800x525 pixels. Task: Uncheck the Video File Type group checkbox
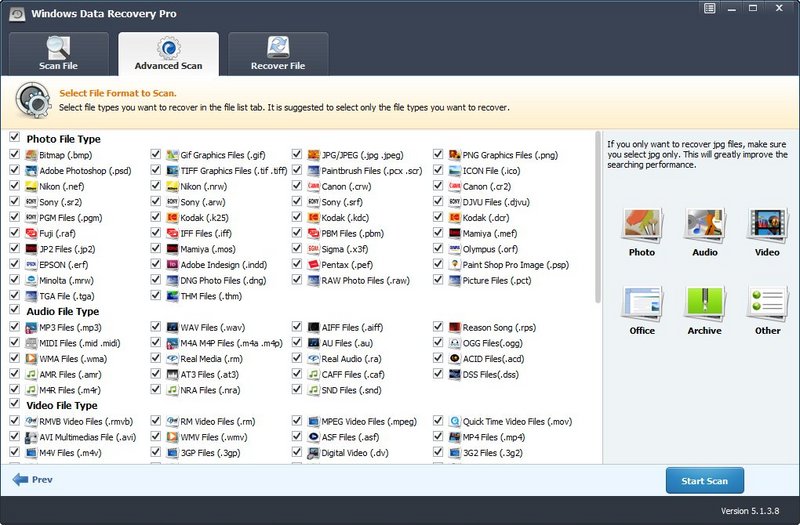click(14, 404)
